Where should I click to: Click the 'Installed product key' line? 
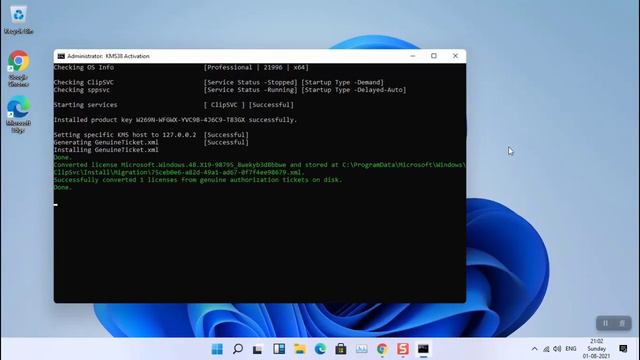coord(176,120)
